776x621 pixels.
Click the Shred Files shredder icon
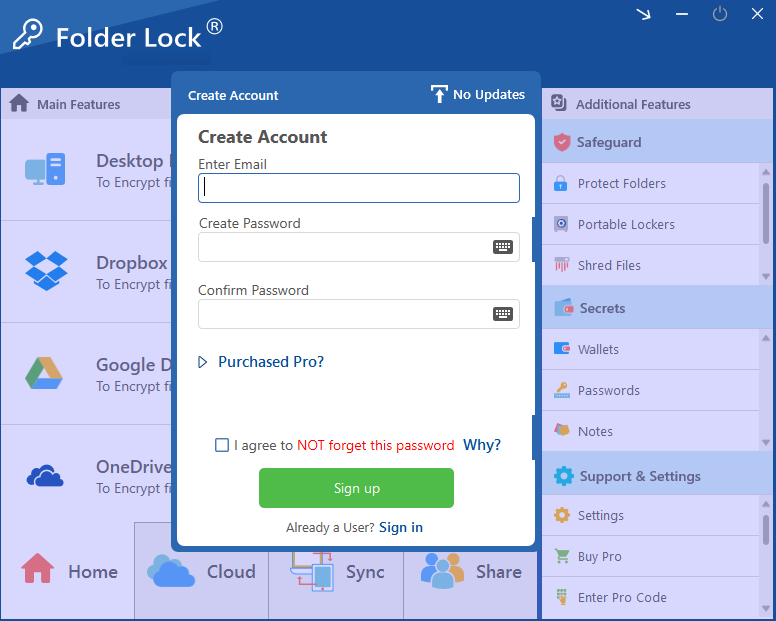[561, 264]
